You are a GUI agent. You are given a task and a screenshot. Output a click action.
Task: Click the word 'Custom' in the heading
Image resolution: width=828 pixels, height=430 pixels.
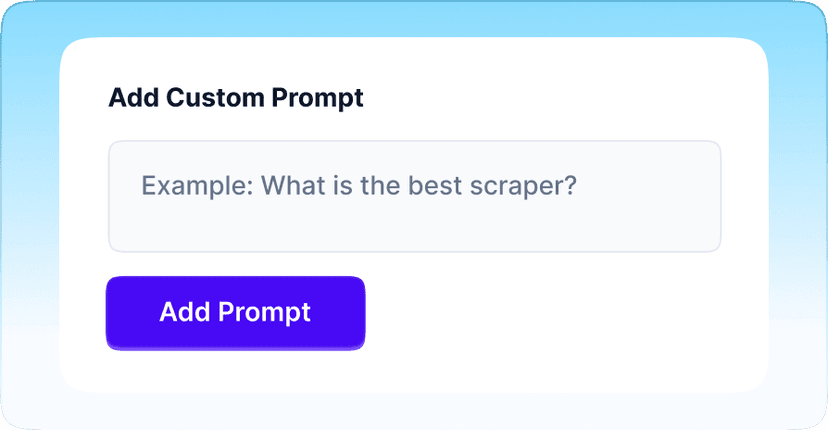point(215,98)
